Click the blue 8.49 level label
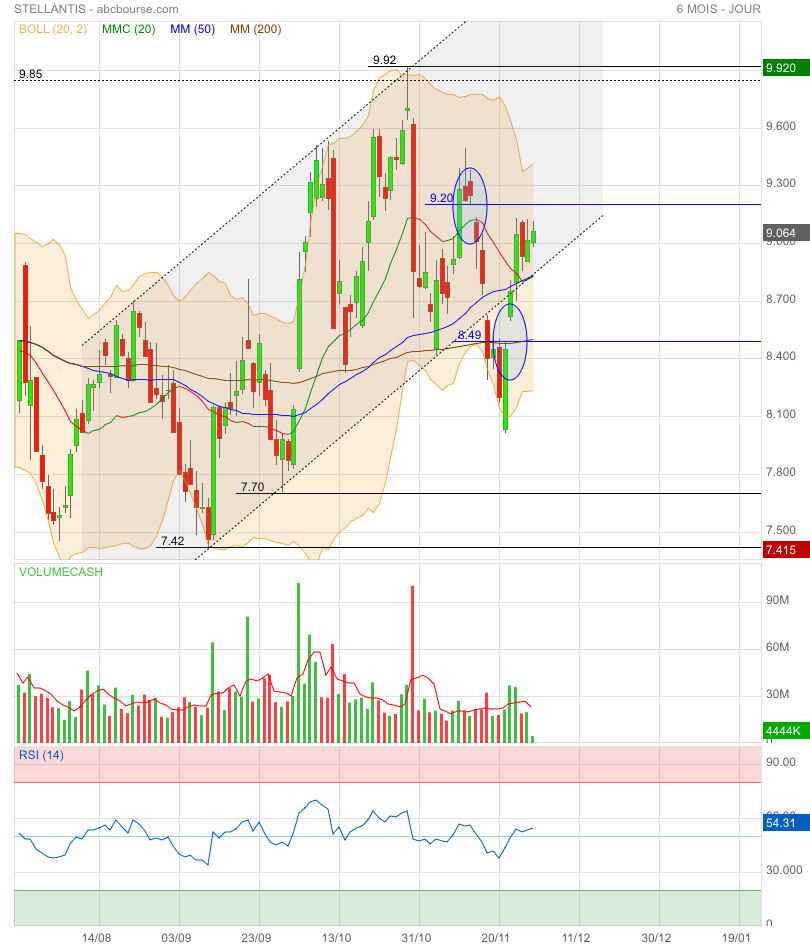The height and width of the screenshot is (948, 810). [x=470, y=335]
